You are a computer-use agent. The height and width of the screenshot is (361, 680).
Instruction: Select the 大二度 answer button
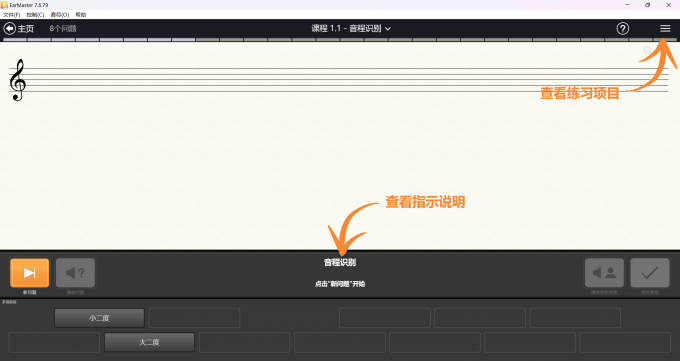(x=149, y=342)
